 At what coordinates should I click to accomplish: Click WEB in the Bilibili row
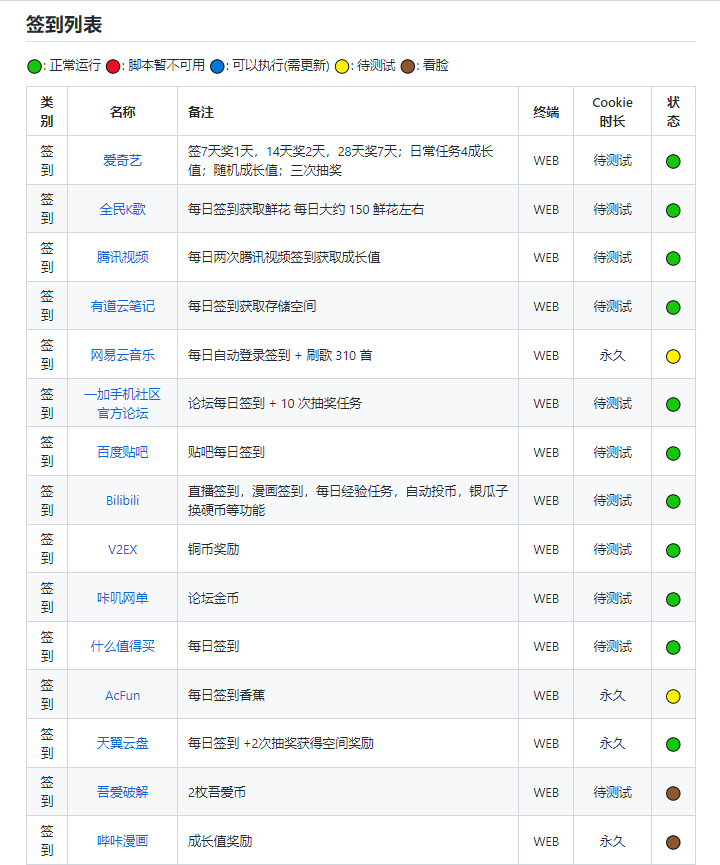point(546,500)
